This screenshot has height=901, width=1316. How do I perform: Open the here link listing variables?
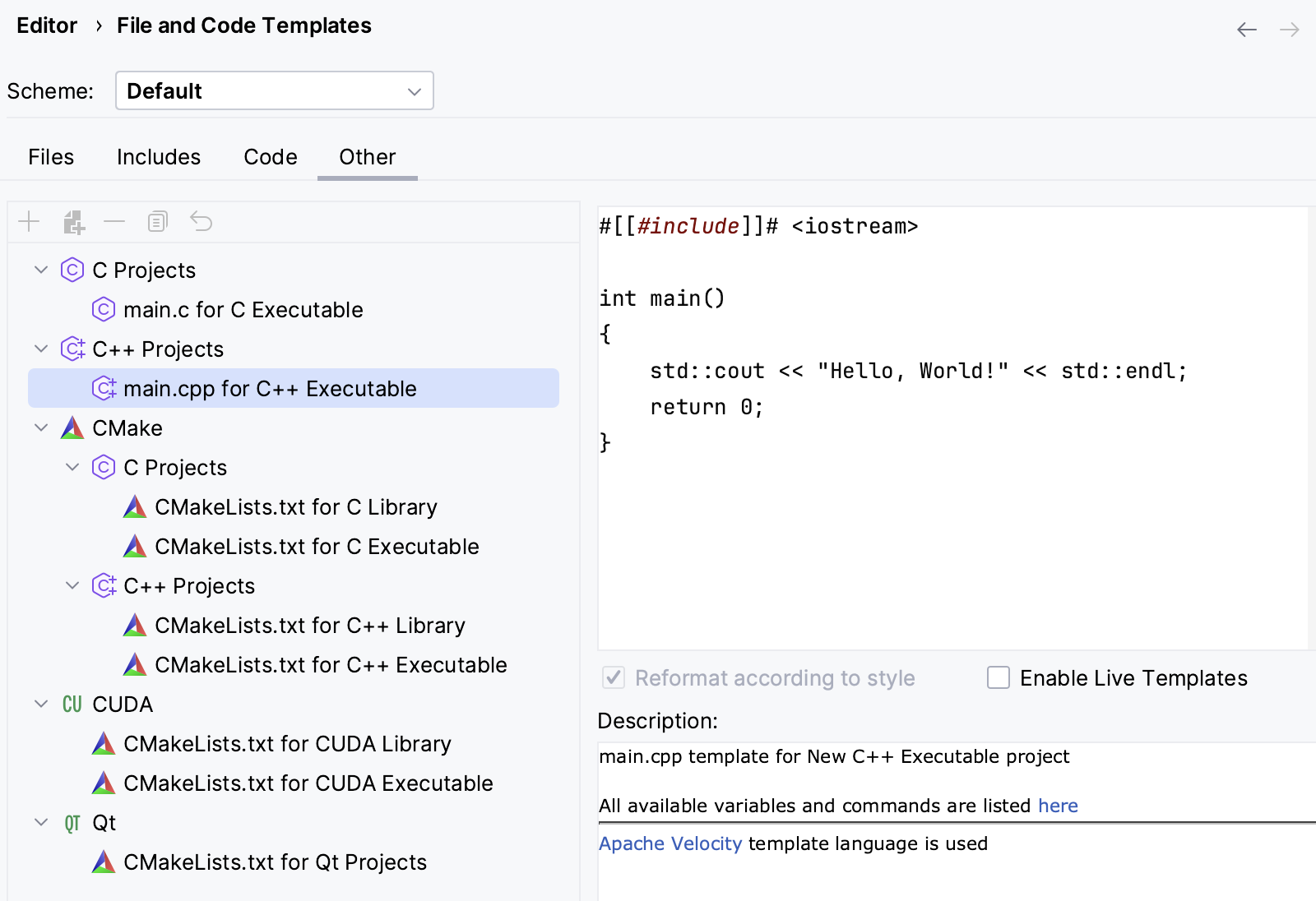[x=1058, y=806]
